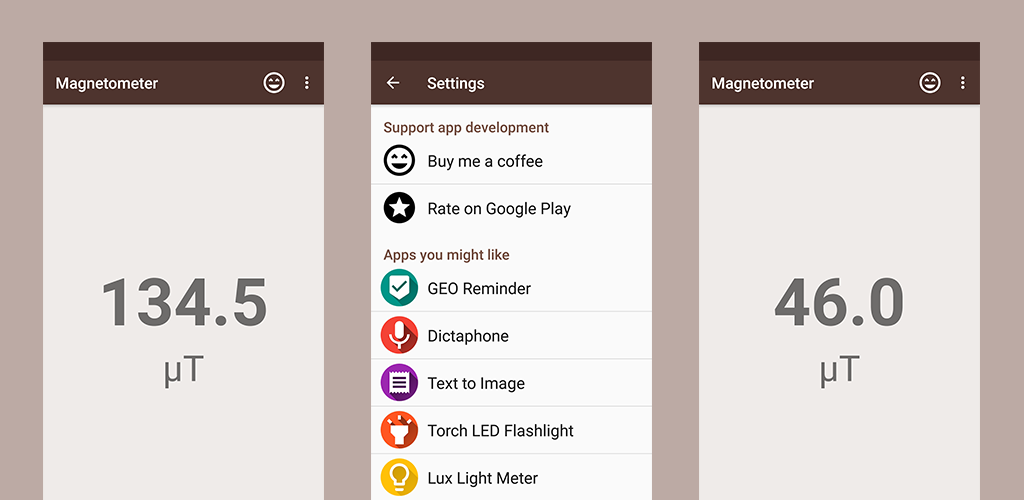Open the Torch LED Flashlight link
Image resolution: width=1024 pixels, height=500 pixels.
[511, 430]
